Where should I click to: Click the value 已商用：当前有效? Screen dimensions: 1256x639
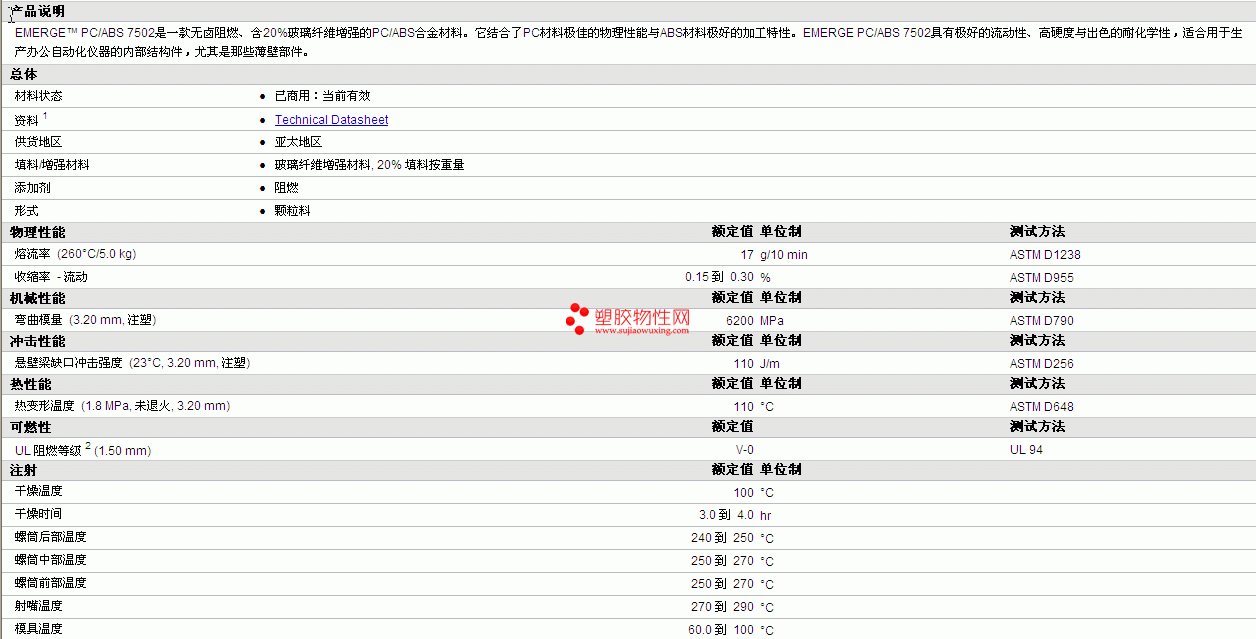tap(322, 96)
